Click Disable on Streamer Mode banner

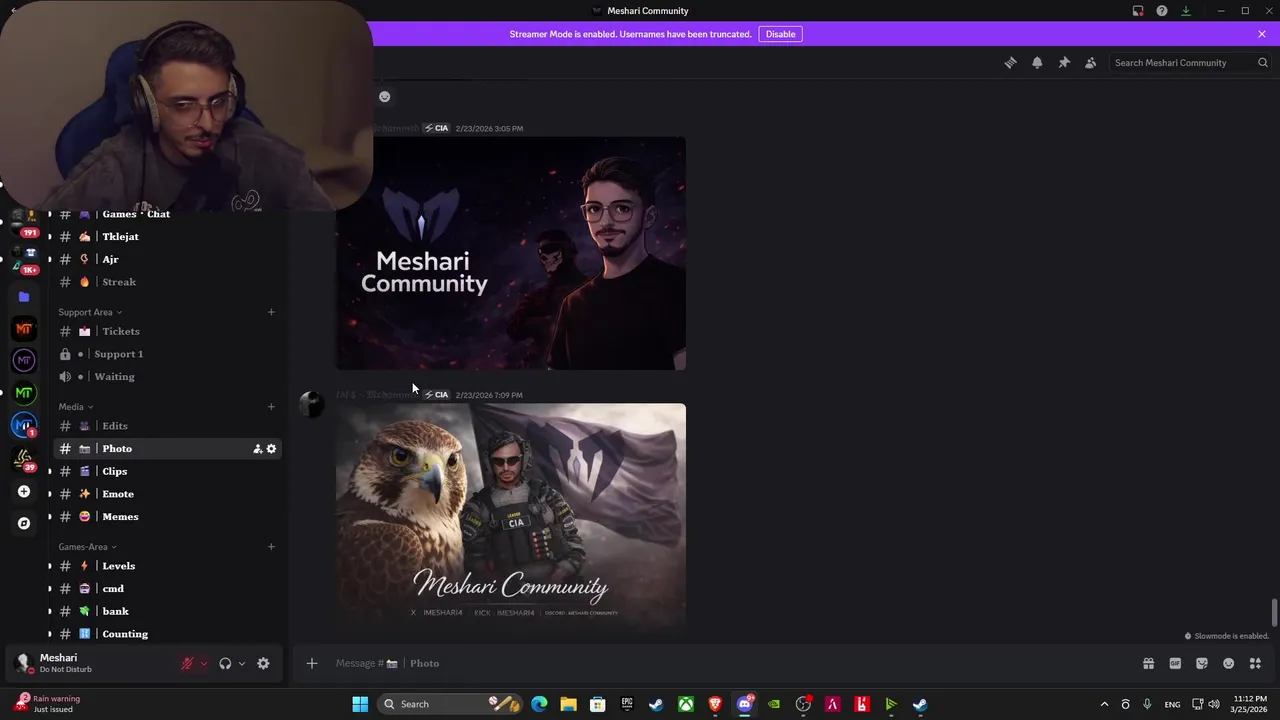click(780, 34)
